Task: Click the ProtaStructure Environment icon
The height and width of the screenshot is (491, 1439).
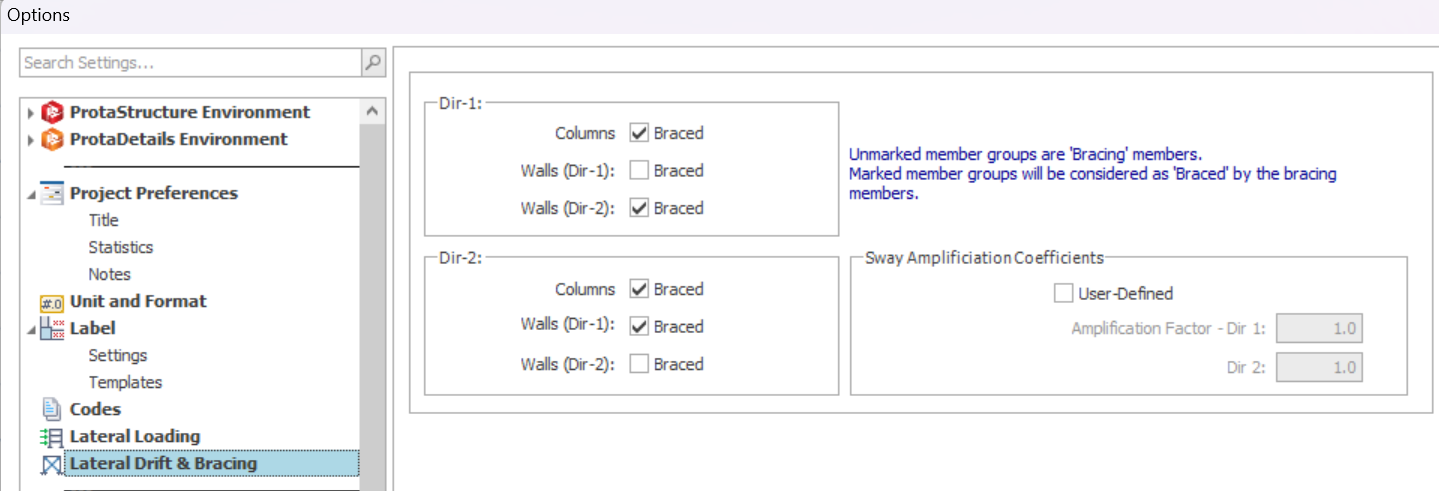Action: point(52,112)
